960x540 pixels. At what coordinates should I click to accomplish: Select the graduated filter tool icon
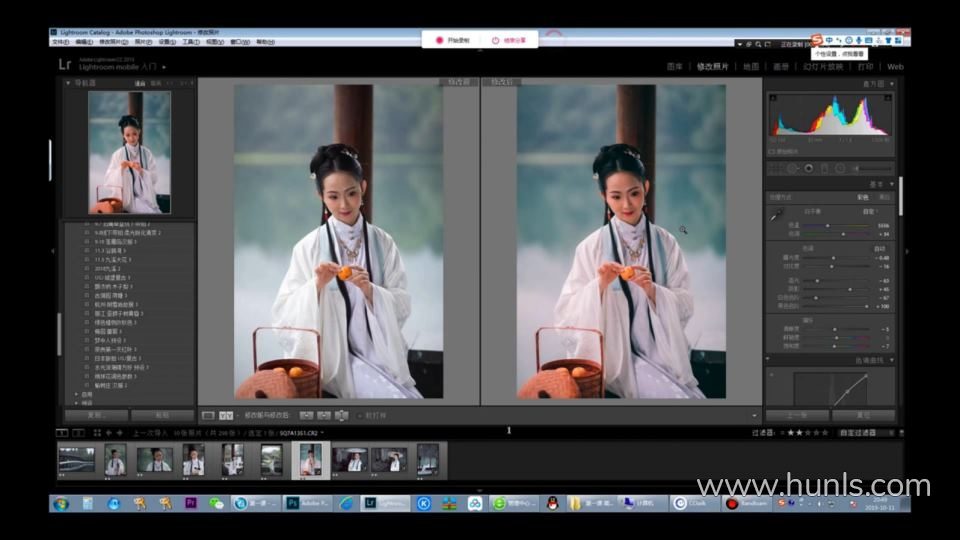tap(825, 168)
